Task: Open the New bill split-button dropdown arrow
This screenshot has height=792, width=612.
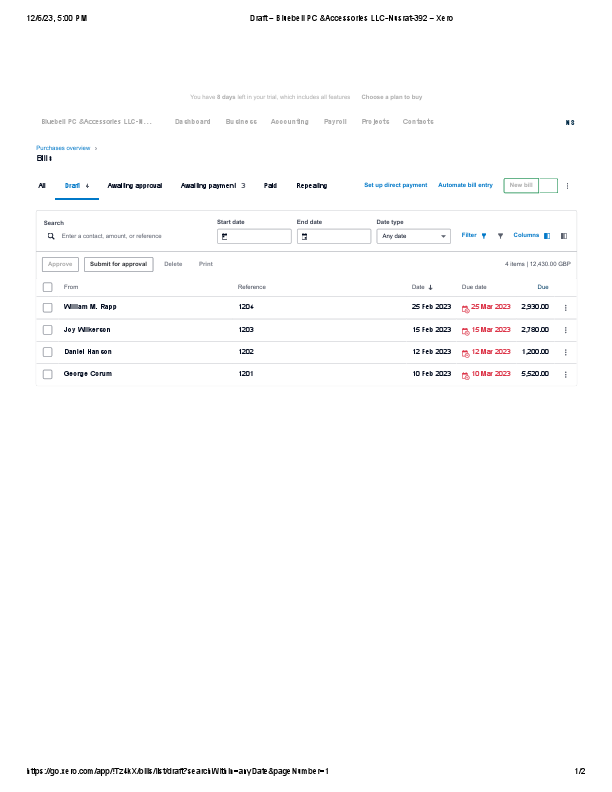Action: [x=548, y=185]
